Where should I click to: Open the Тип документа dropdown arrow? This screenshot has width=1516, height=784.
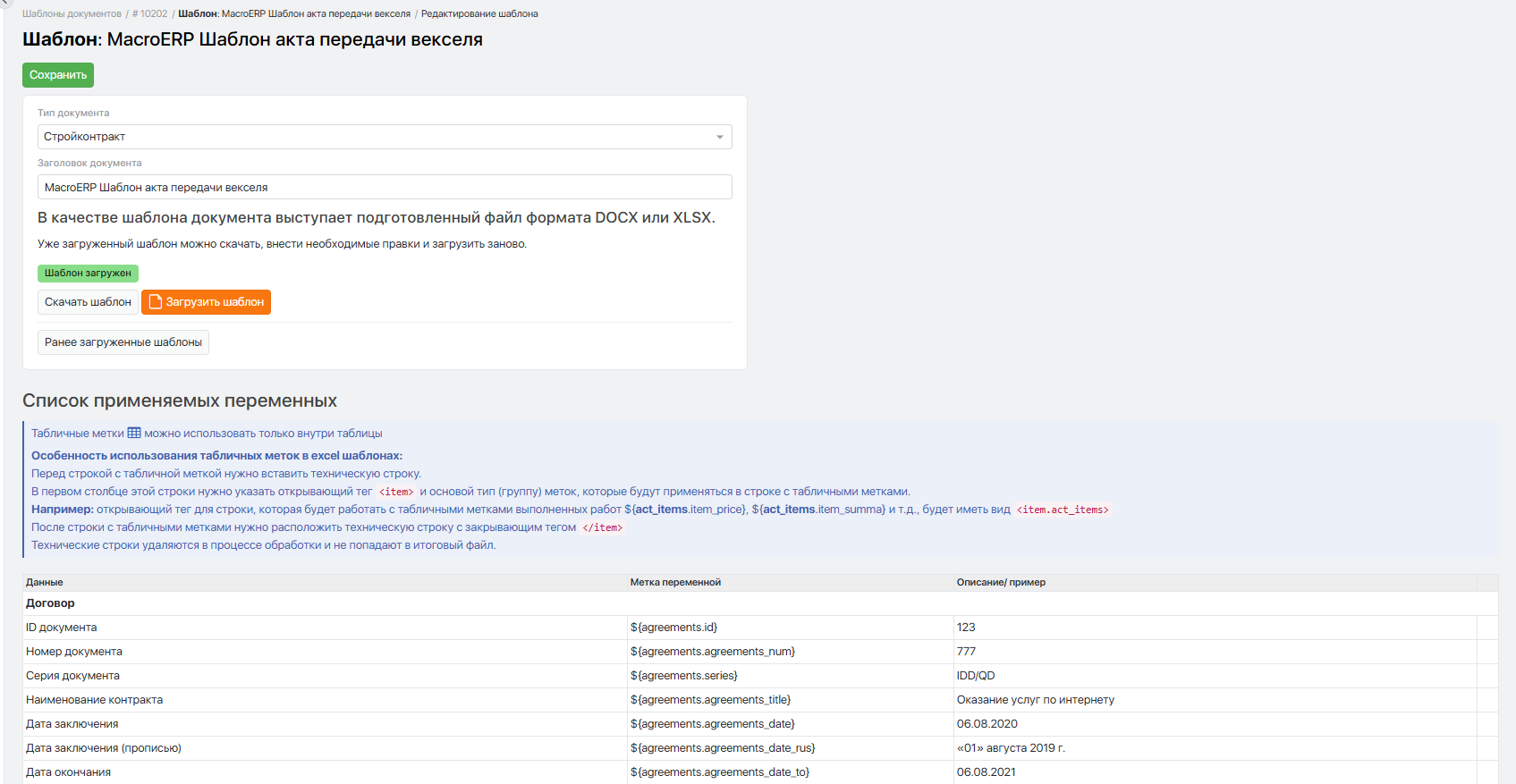tap(719, 137)
